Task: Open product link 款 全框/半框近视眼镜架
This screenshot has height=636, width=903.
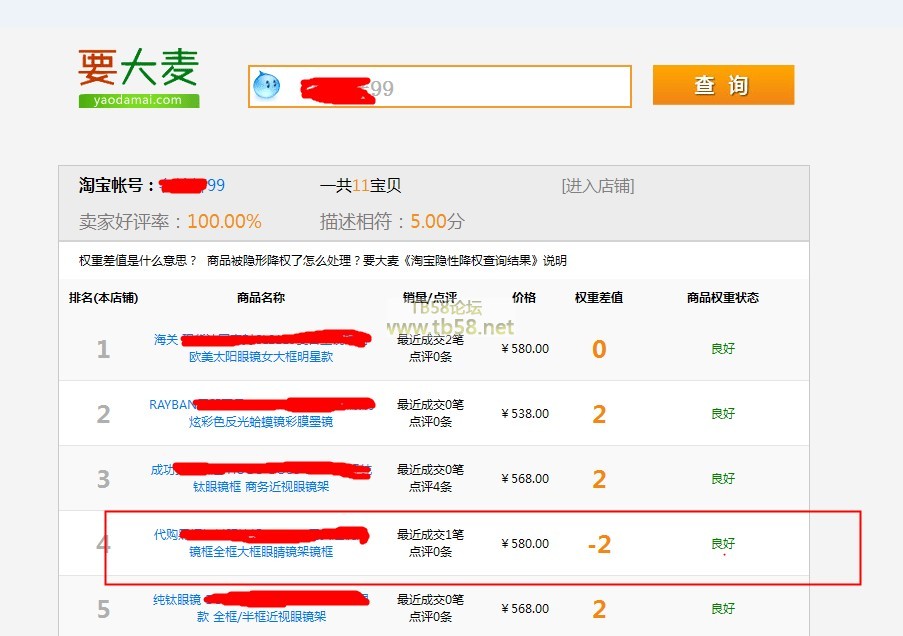Action: [x=261, y=617]
